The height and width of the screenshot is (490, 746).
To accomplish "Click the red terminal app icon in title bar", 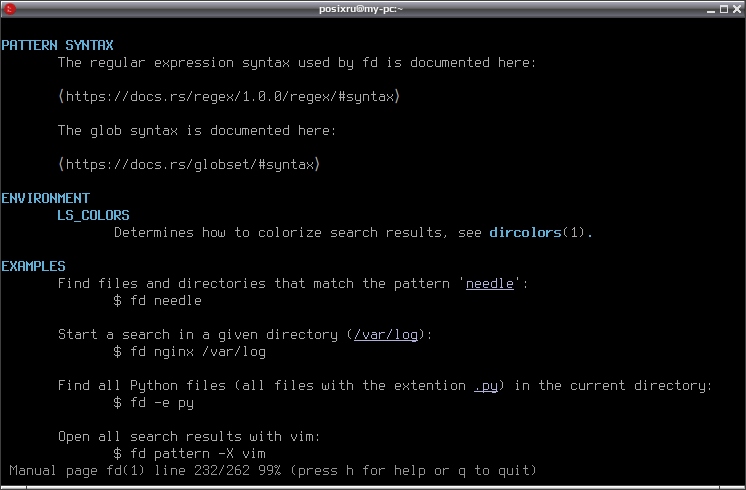I will (10, 9).
